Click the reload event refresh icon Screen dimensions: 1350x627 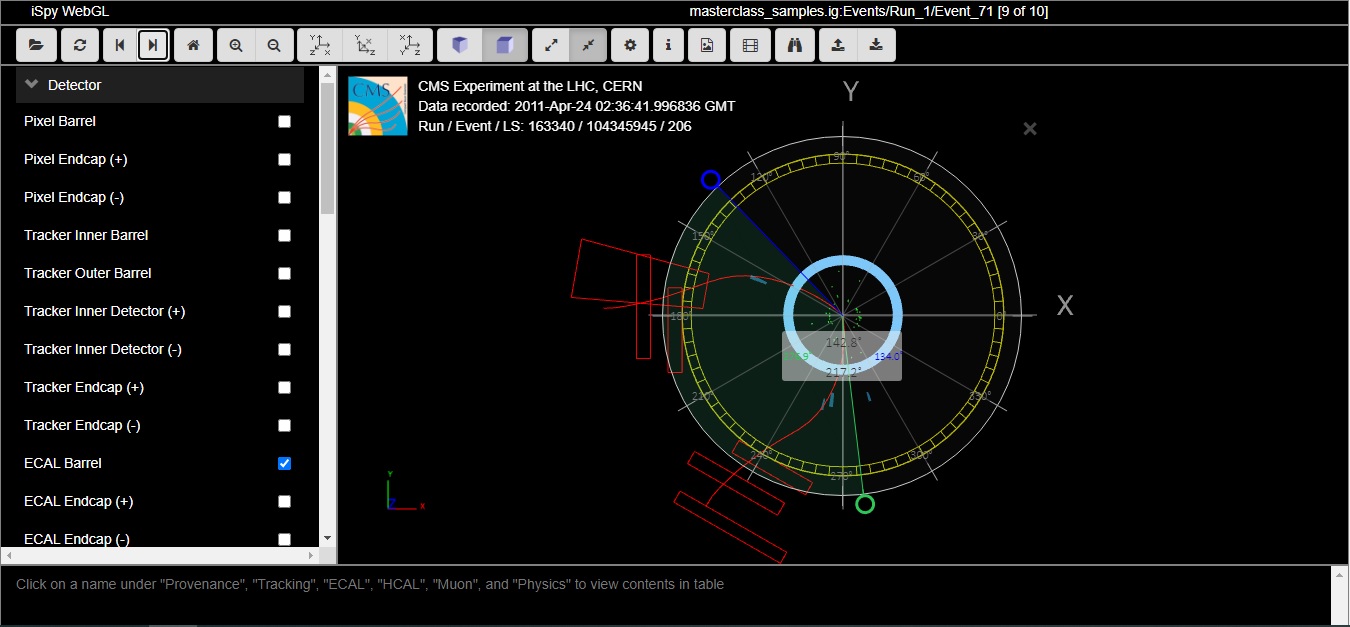point(79,45)
